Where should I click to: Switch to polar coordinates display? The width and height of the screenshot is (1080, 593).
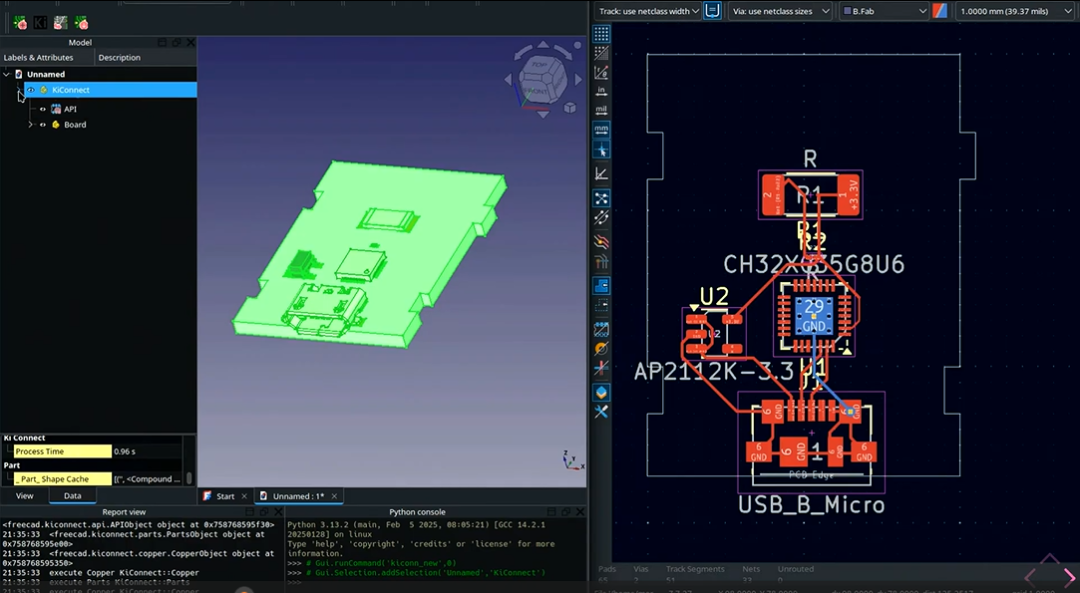(601, 72)
